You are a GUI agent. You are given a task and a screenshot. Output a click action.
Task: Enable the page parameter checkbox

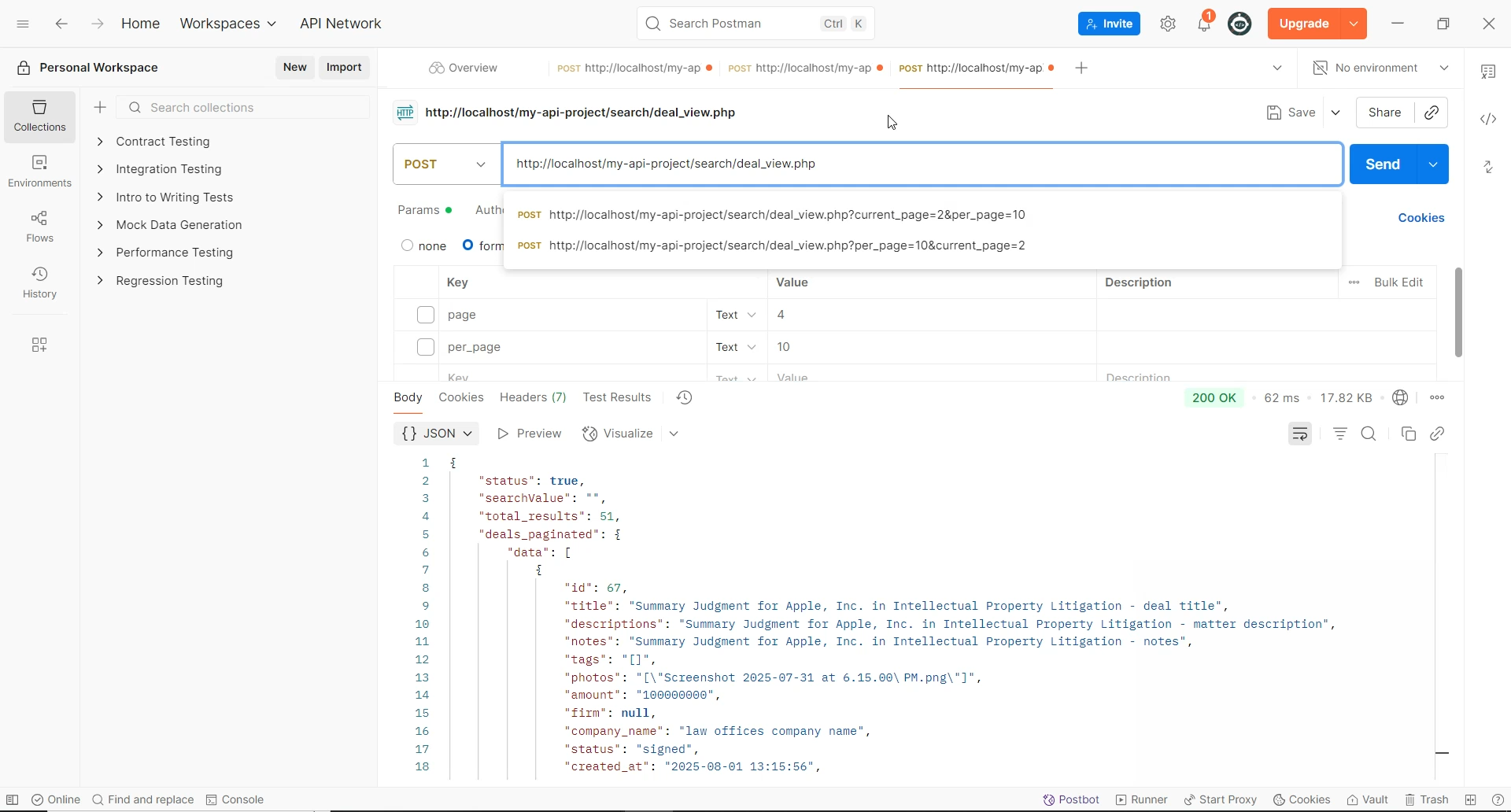pos(426,315)
